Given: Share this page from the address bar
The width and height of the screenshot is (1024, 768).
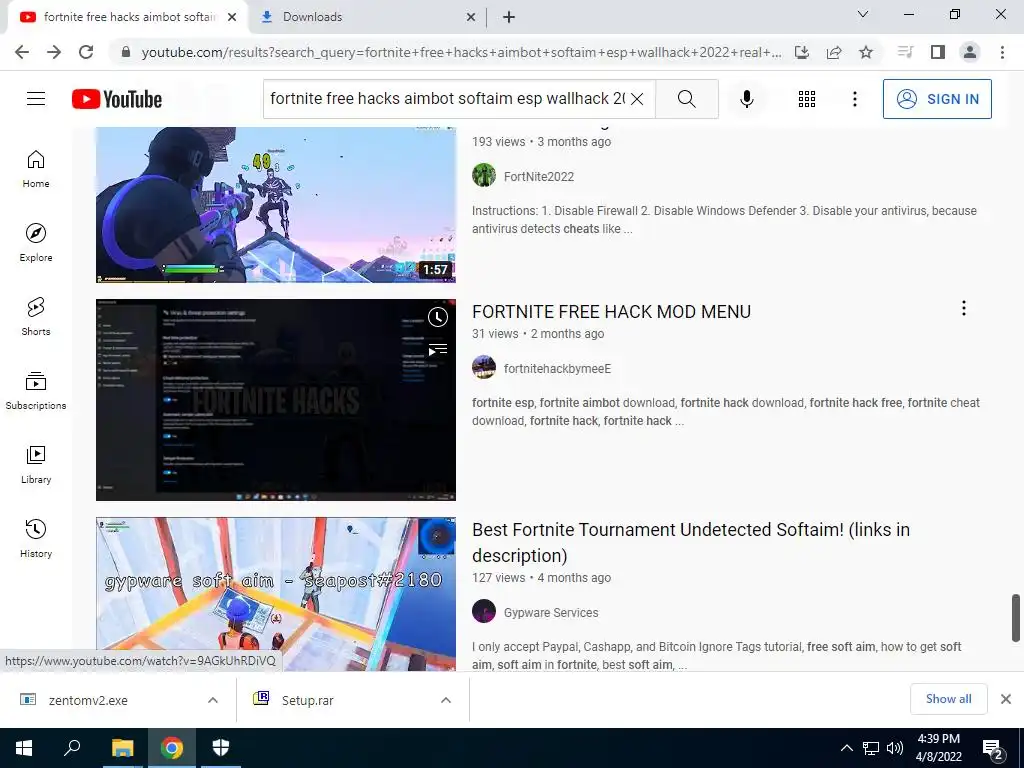Looking at the screenshot, I should coord(834,52).
